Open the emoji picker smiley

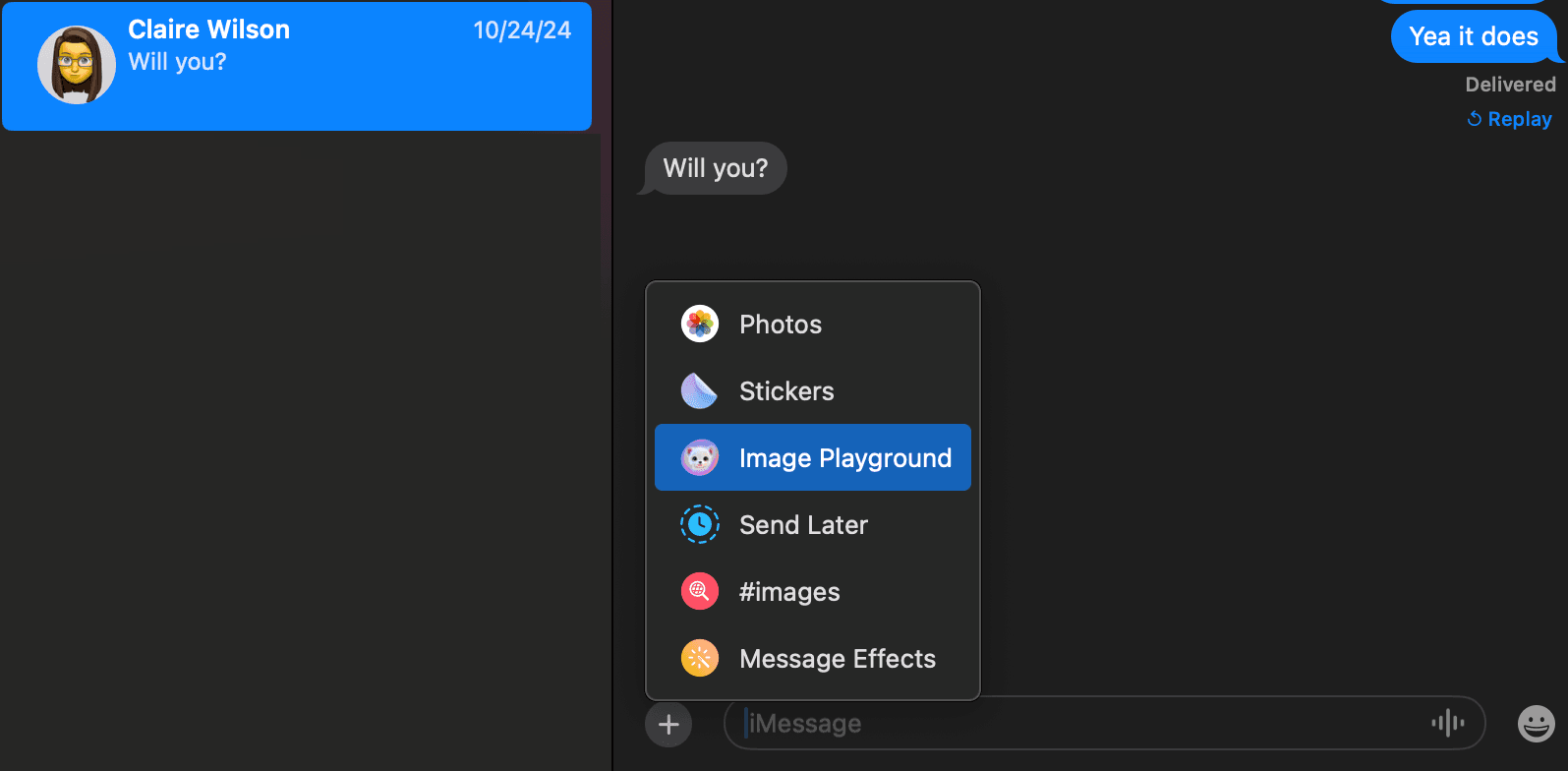click(1537, 724)
